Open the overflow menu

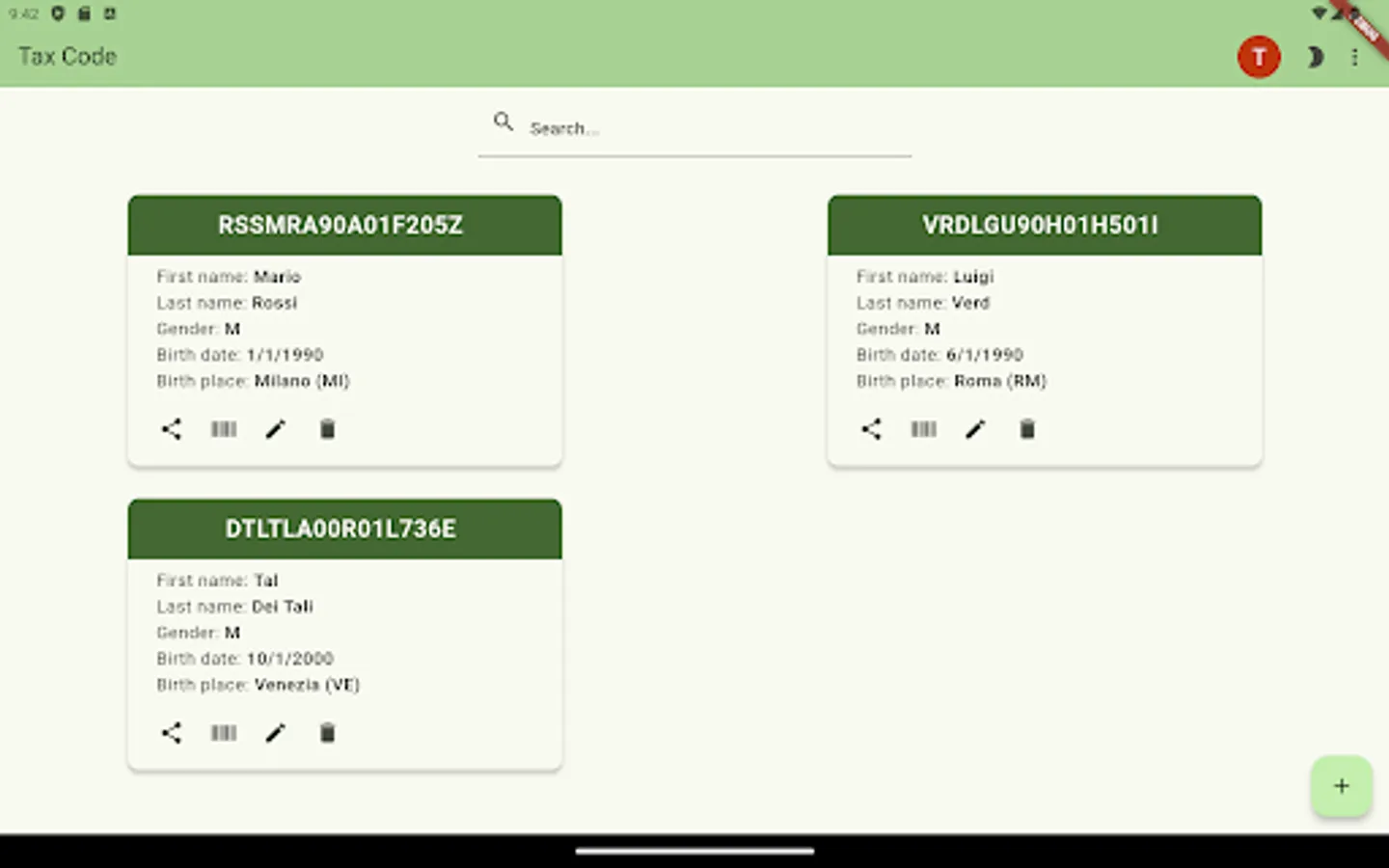(1355, 57)
